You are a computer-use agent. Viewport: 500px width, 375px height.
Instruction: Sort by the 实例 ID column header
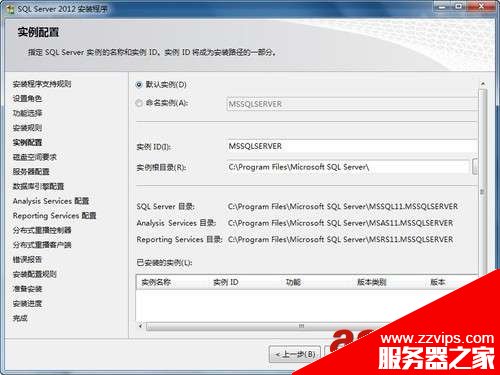[x=226, y=282]
